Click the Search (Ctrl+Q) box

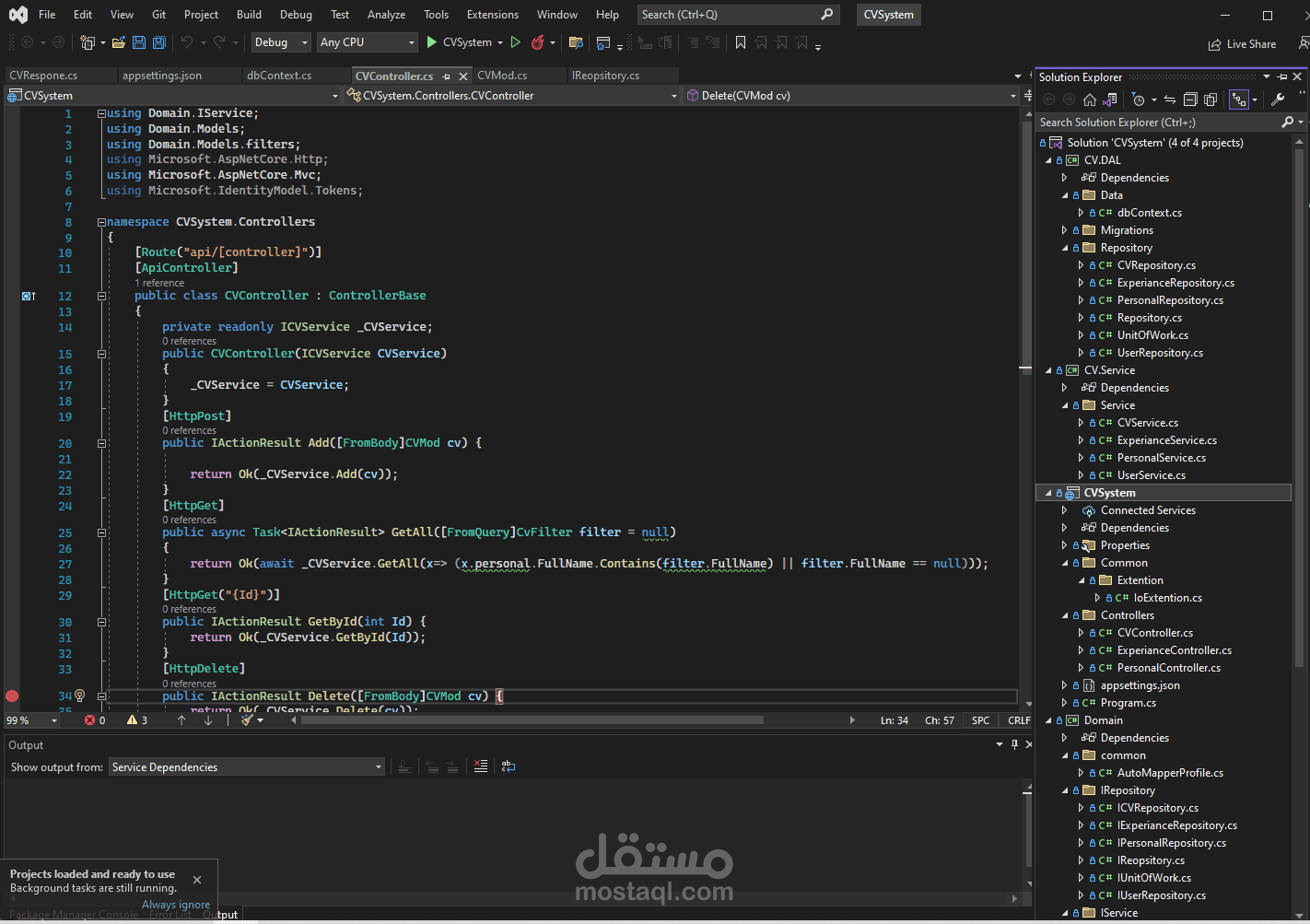click(x=737, y=15)
